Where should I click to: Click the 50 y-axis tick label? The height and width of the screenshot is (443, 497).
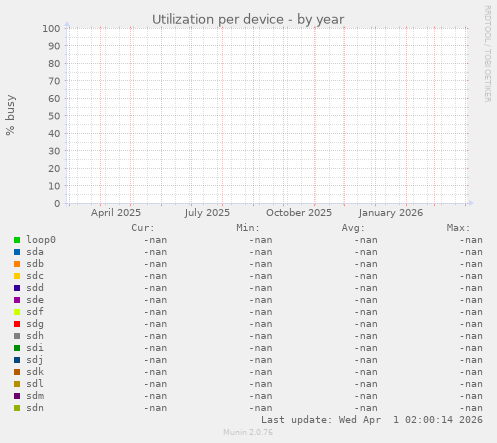click(54, 116)
